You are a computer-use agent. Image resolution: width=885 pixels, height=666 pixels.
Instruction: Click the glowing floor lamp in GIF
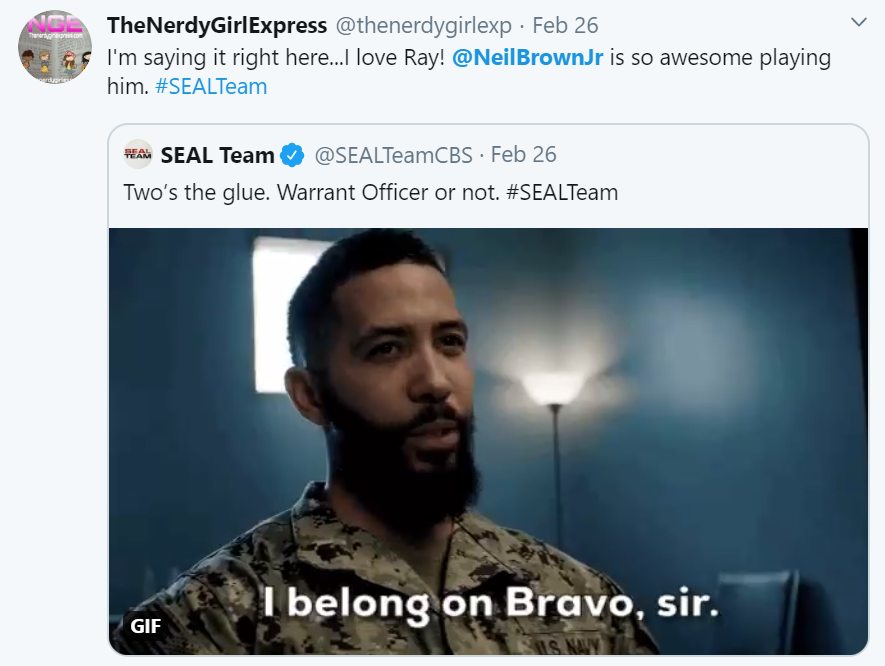551,390
